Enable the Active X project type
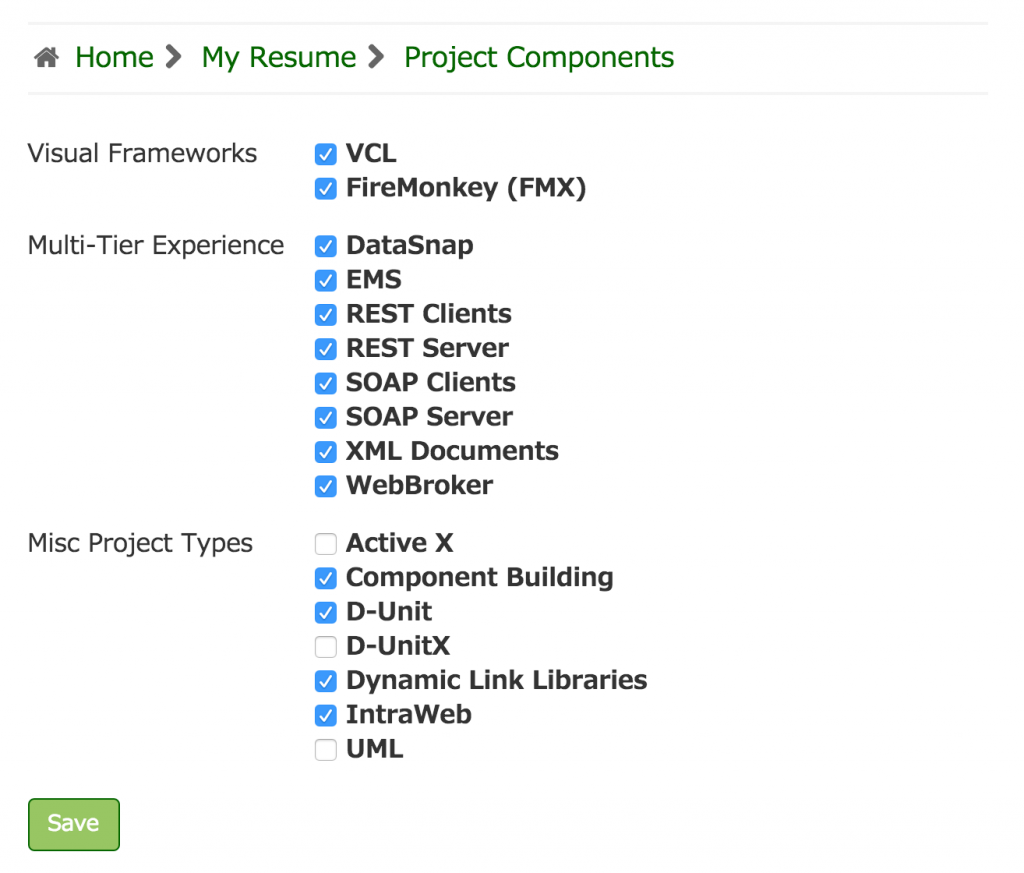Screen dimensions: 1024x873 click(x=325, y=543)
